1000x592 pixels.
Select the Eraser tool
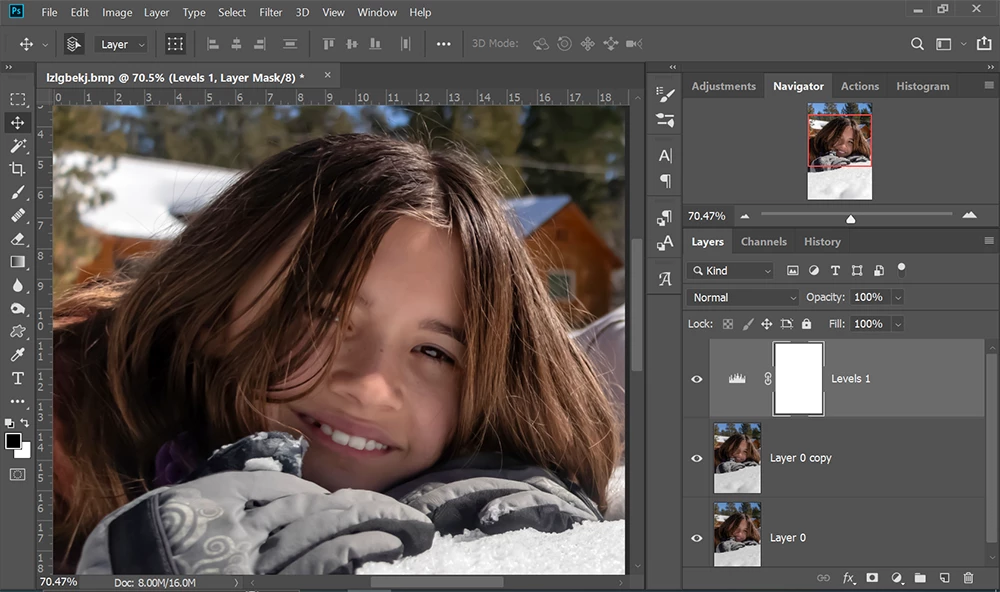click(17, 239)
